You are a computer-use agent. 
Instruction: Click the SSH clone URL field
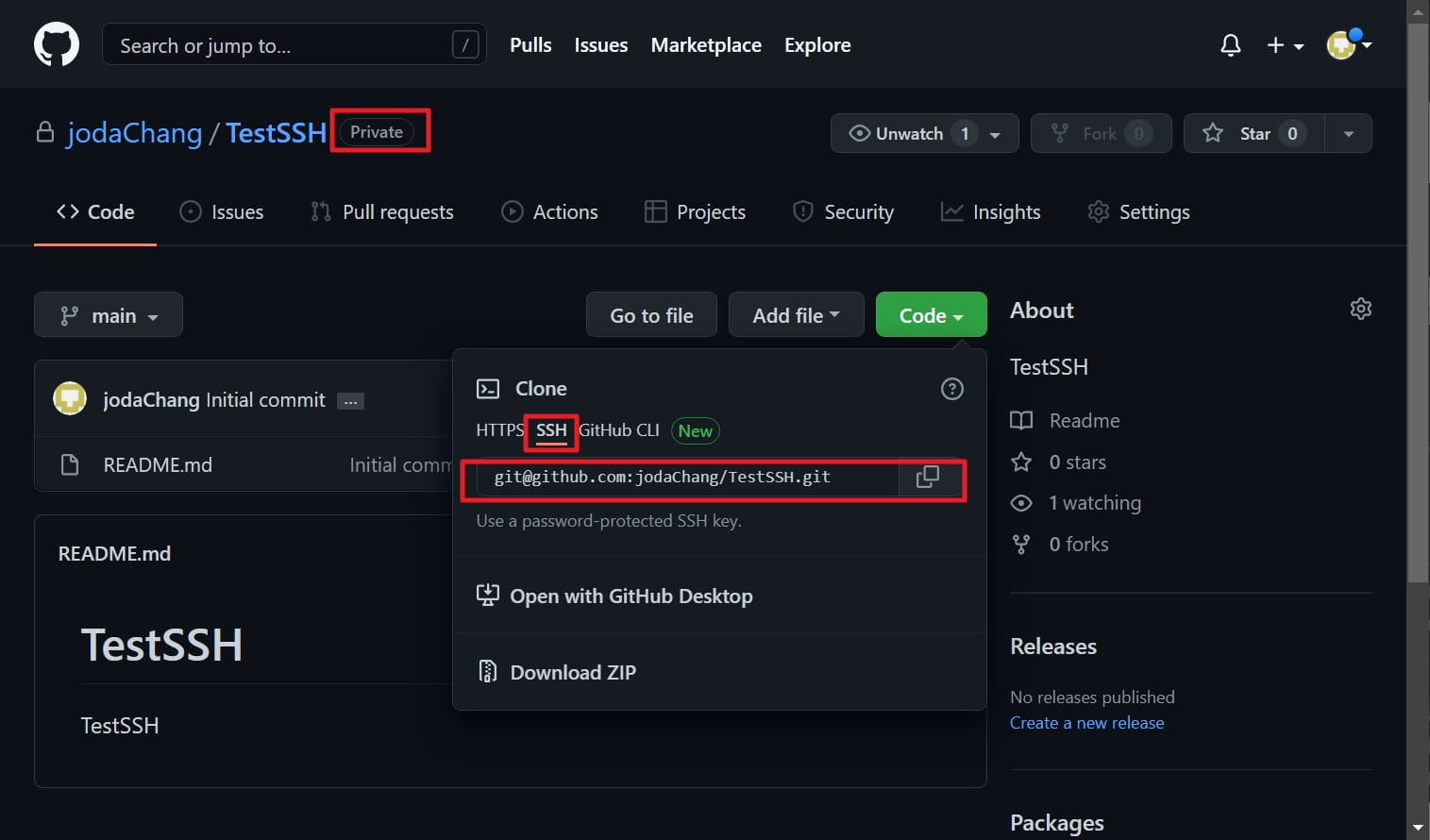[x=688, y=478]
